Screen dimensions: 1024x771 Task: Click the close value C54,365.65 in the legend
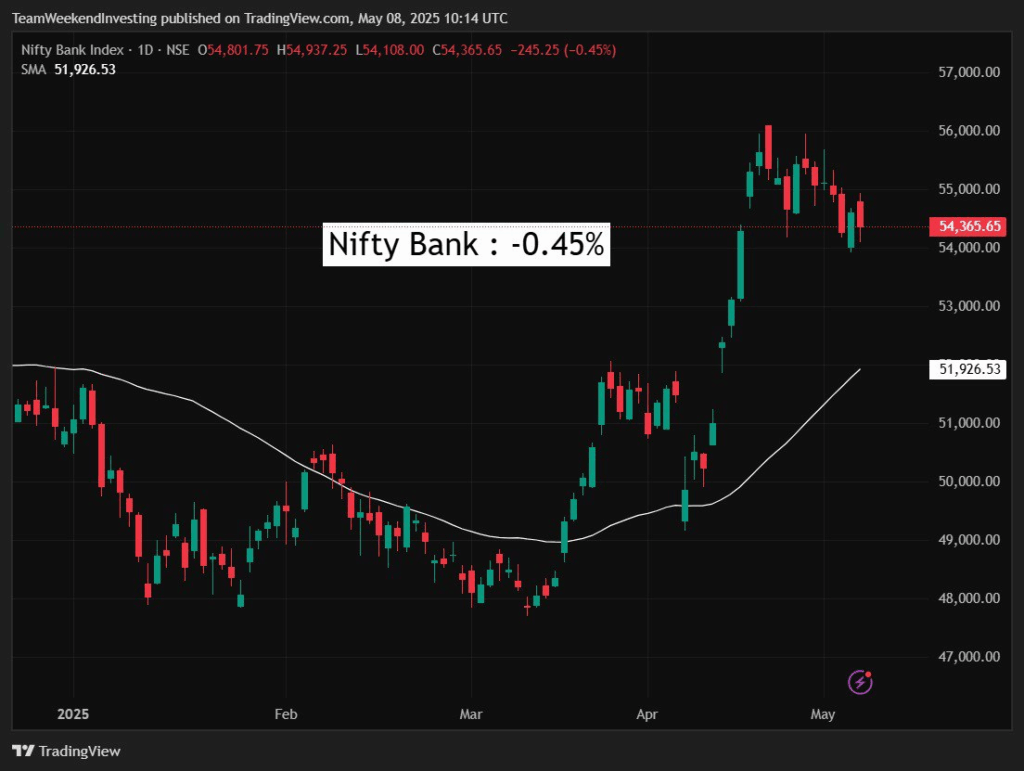point(467,50)
